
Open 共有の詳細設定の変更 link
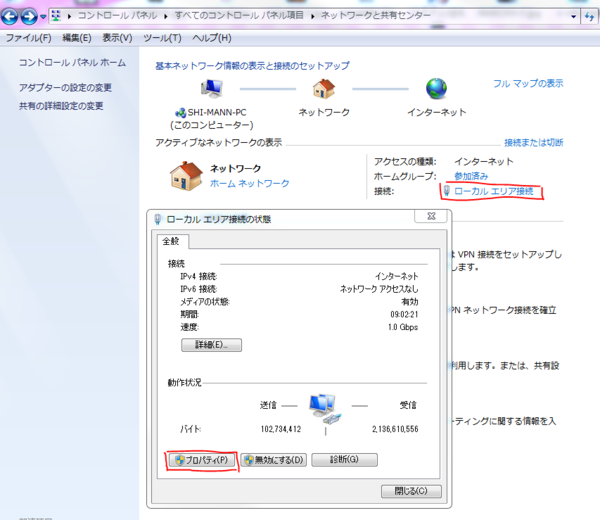(x=61, y=106)
